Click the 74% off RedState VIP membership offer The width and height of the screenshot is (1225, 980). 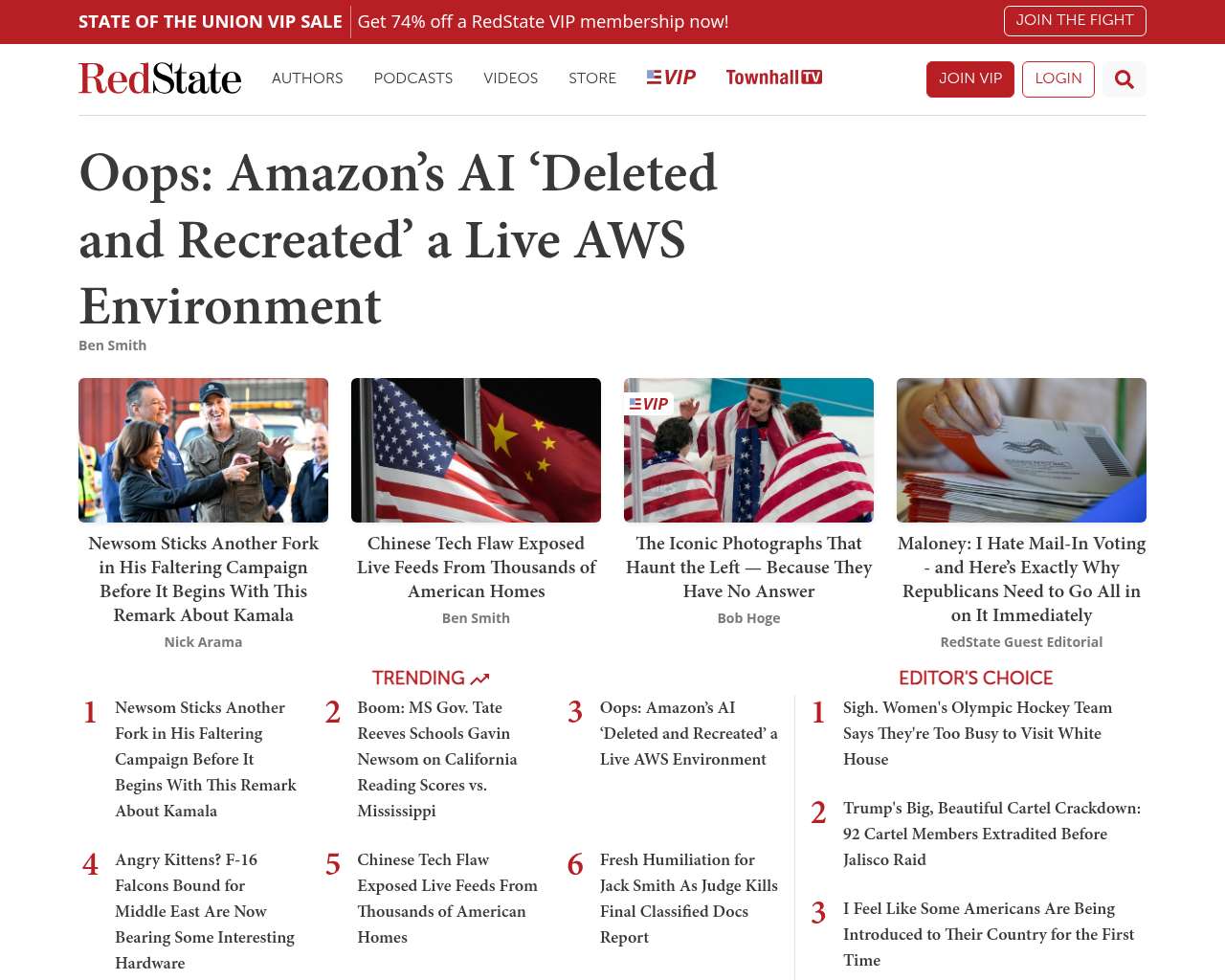tap(543, 21)
